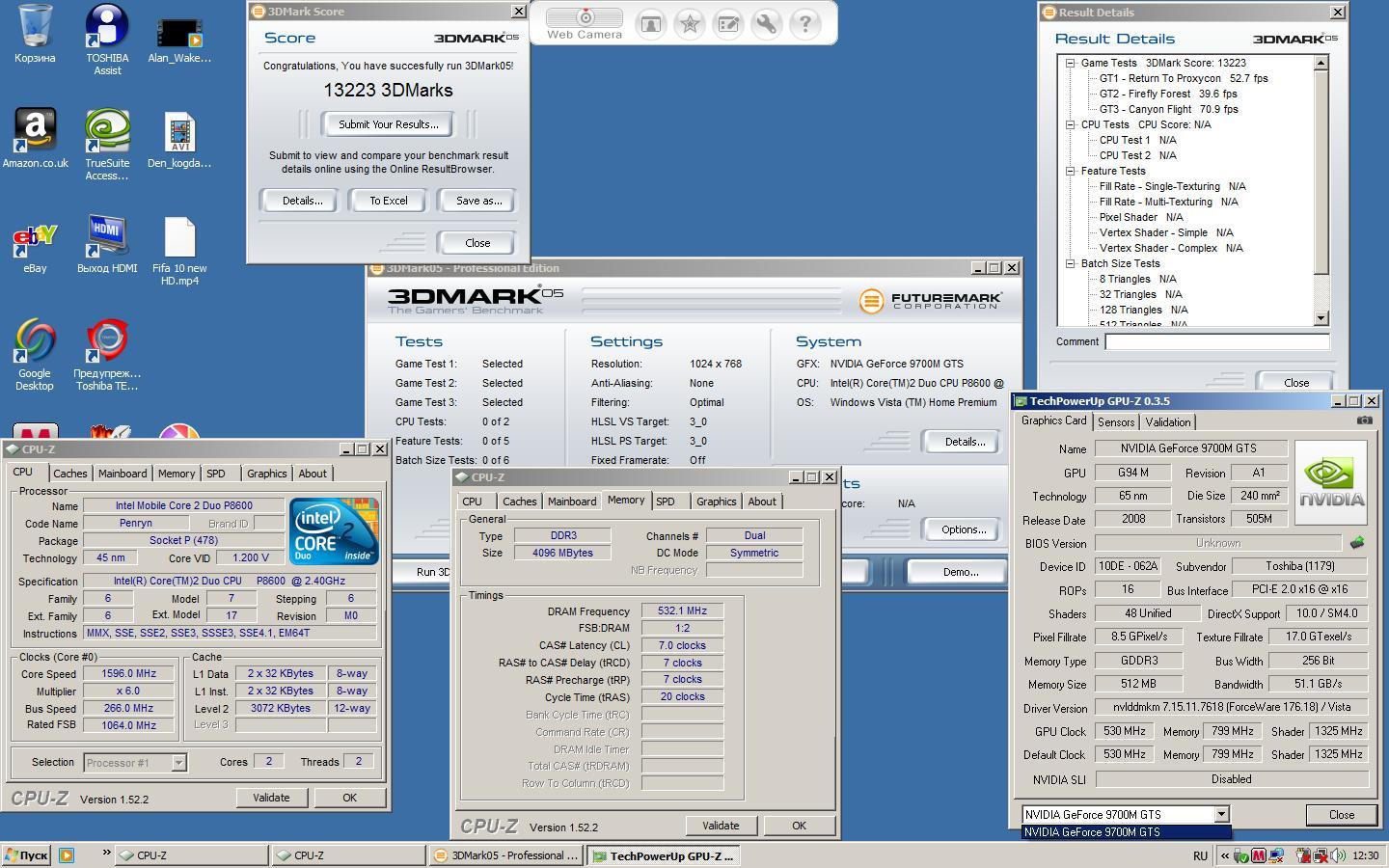The image size is (1389, 868).
Task: Click Submit Your Results button
Action: (388, 124)
